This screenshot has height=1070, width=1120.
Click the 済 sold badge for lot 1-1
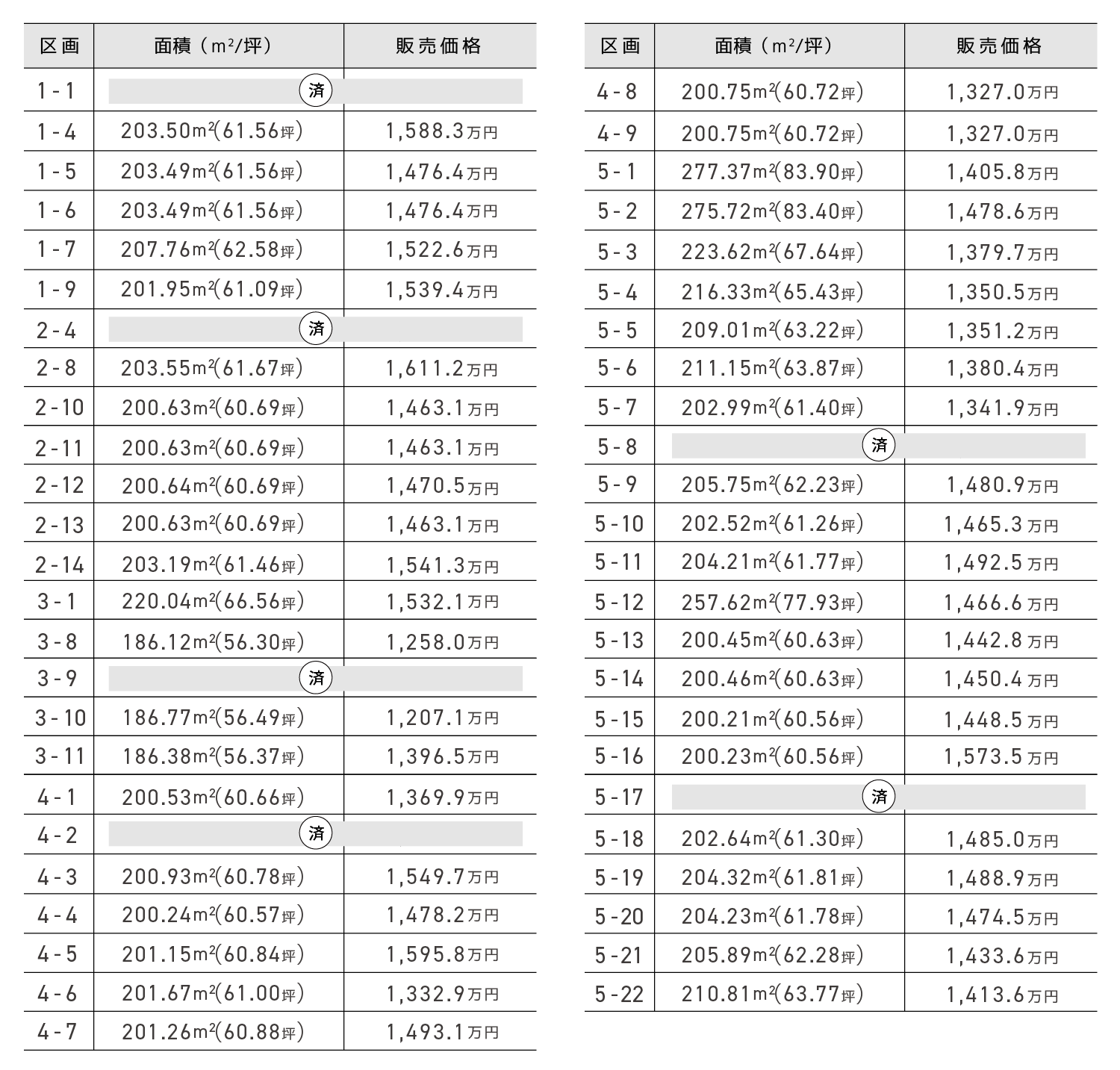coord(316,90)
